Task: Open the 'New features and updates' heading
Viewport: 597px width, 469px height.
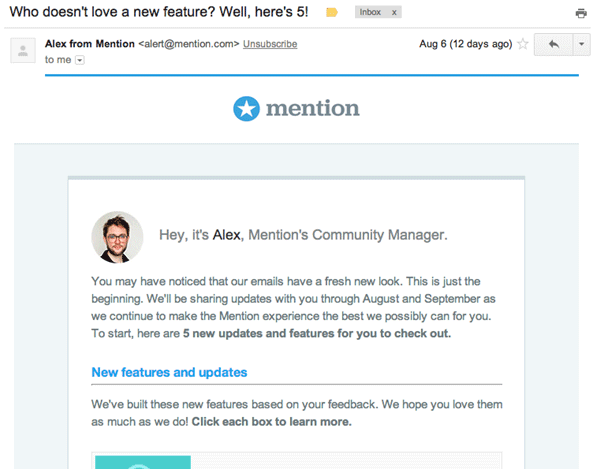Action: [x=169, y=372]
